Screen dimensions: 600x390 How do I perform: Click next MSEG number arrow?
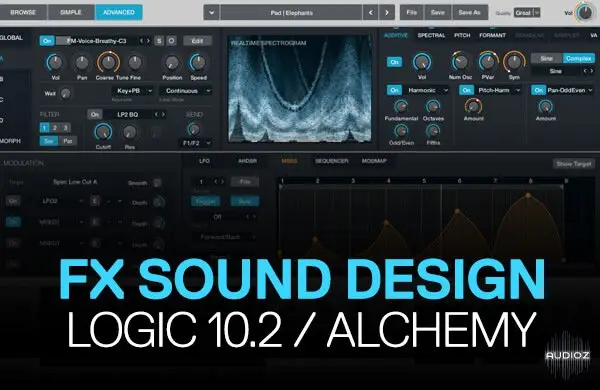[223, 181]
